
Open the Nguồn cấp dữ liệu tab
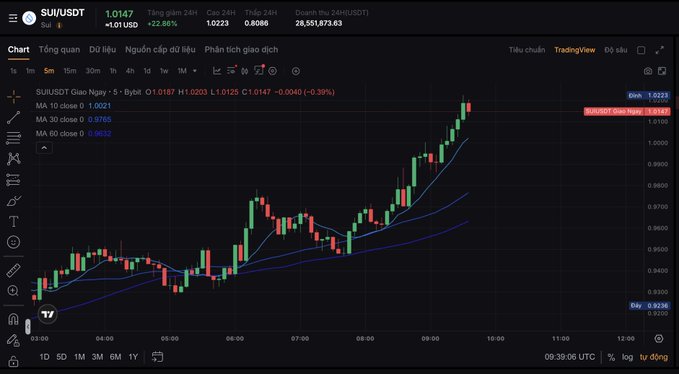(160, 50)
